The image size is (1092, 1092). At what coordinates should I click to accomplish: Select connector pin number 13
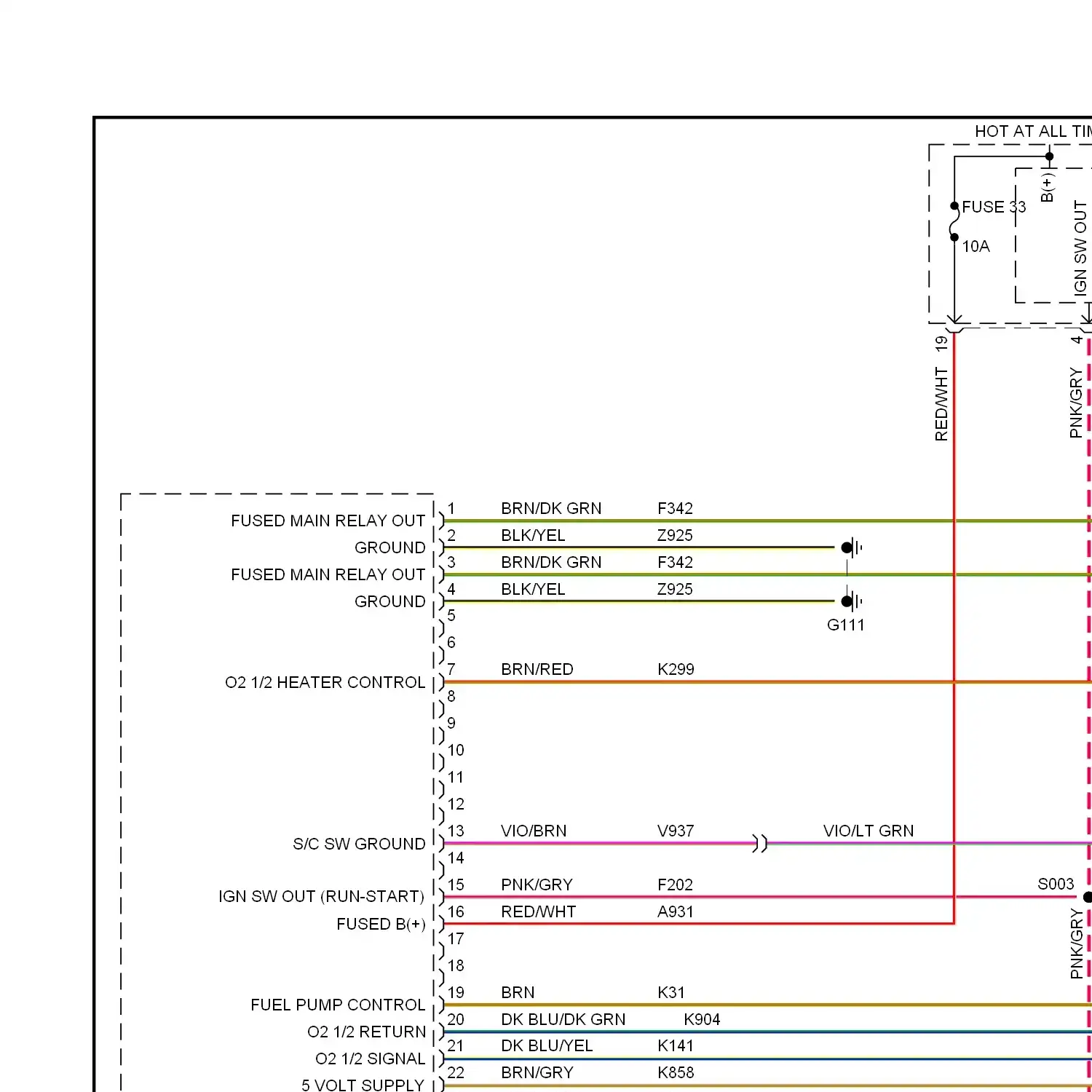click(x=456, y=831)
